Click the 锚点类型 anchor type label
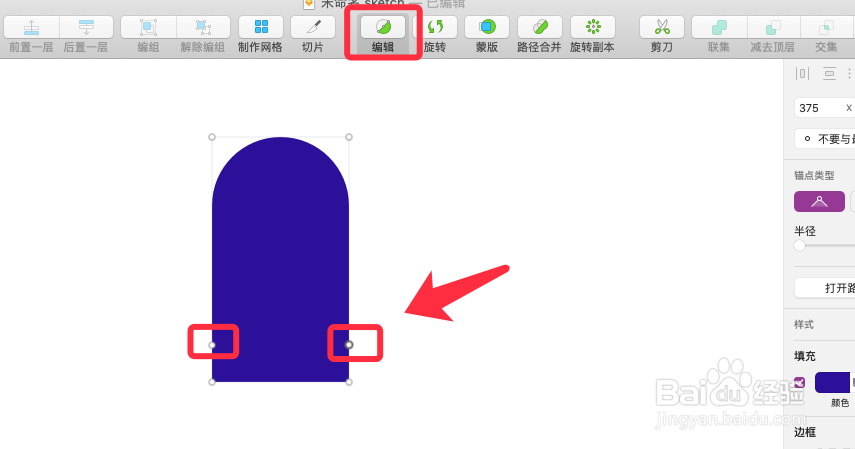 point(814,176)
